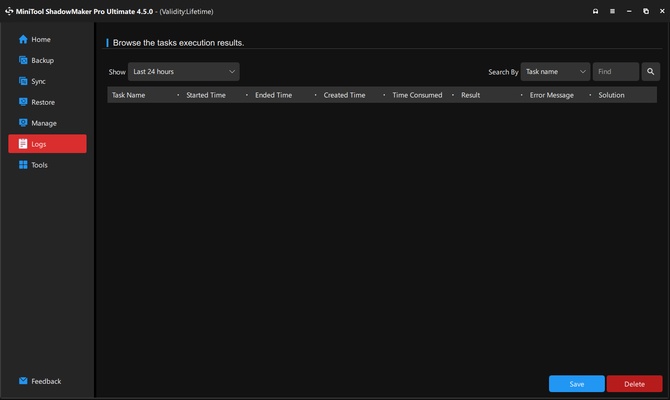Click the Feedback envelope icon
Viewport: 670px width, 400px height.
click(23, 381)
